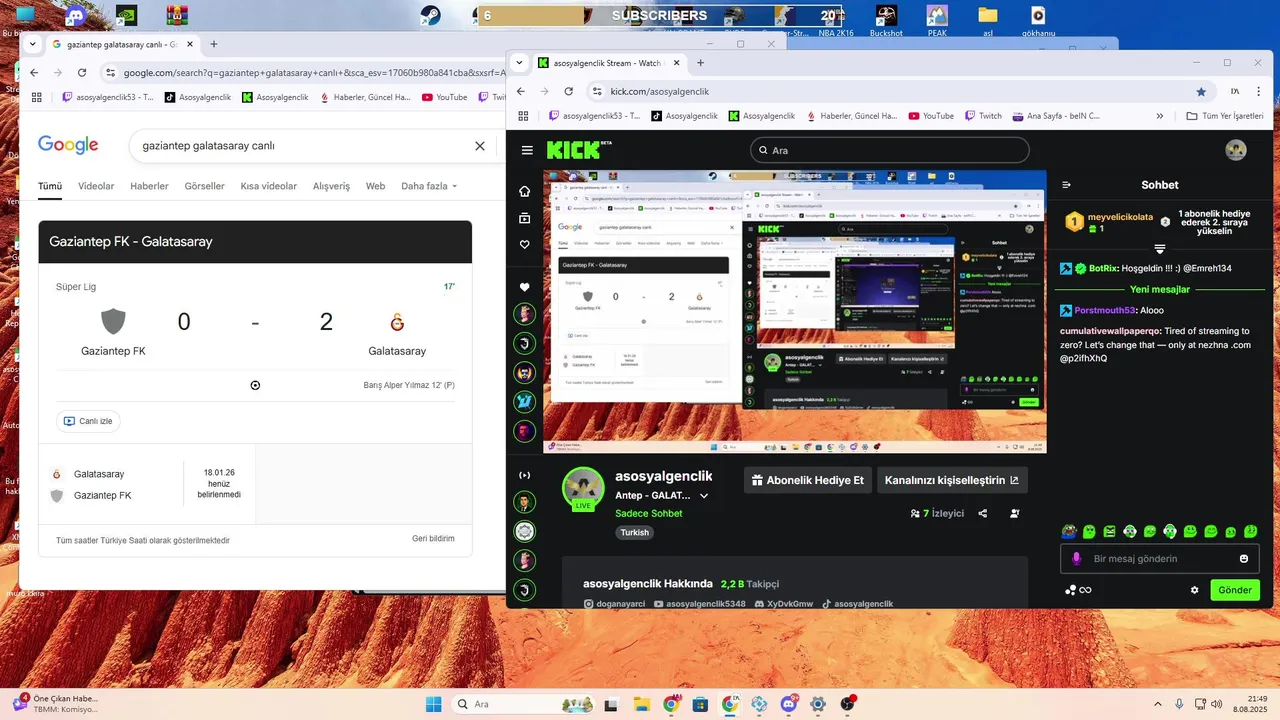Click the filled heart icon in the Kick sidebar

point(524,288)
